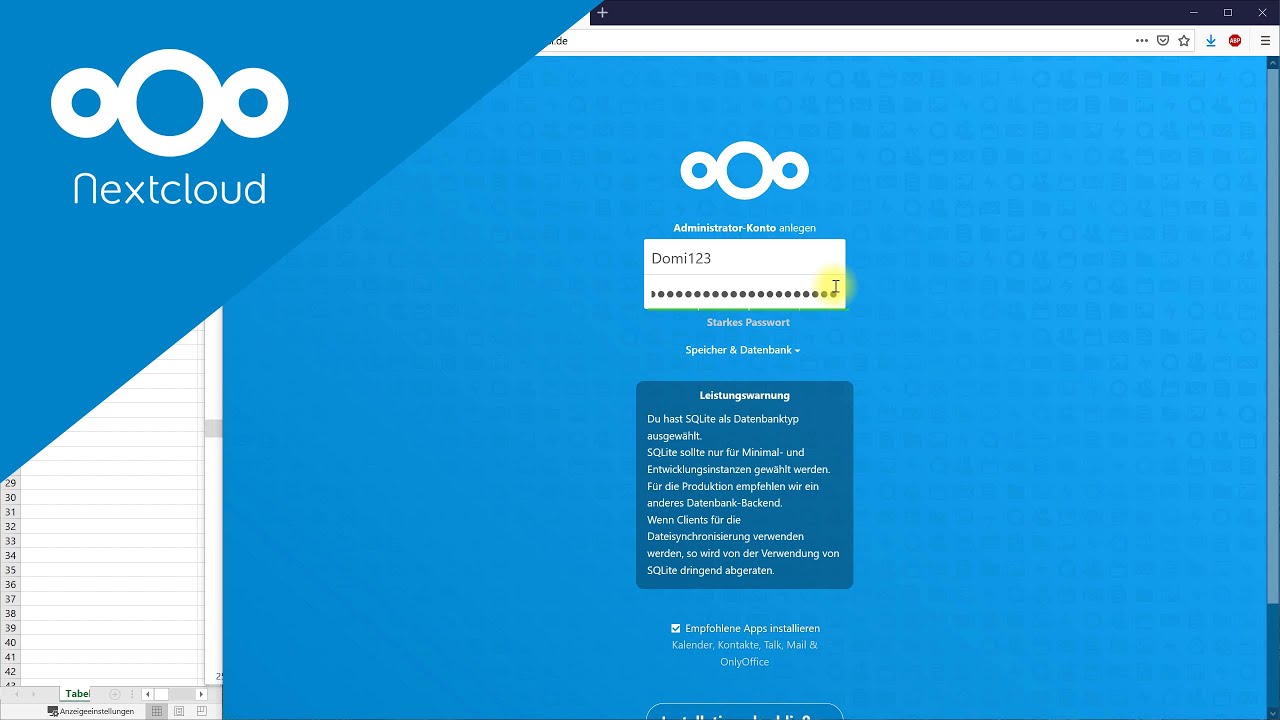The image size is (1280, 720).
Task: Click 'Kalender, Kontakte, Talk, Mail &' text
Action: coord(744,645)
